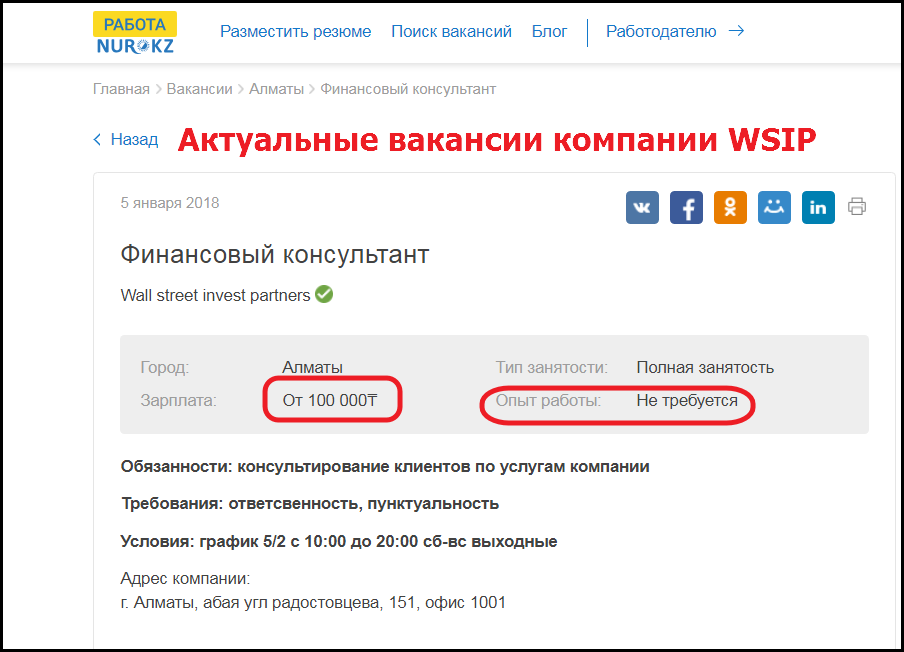Click the Условия schedule line
Screen dimensions: 904x652
(339, 541)
